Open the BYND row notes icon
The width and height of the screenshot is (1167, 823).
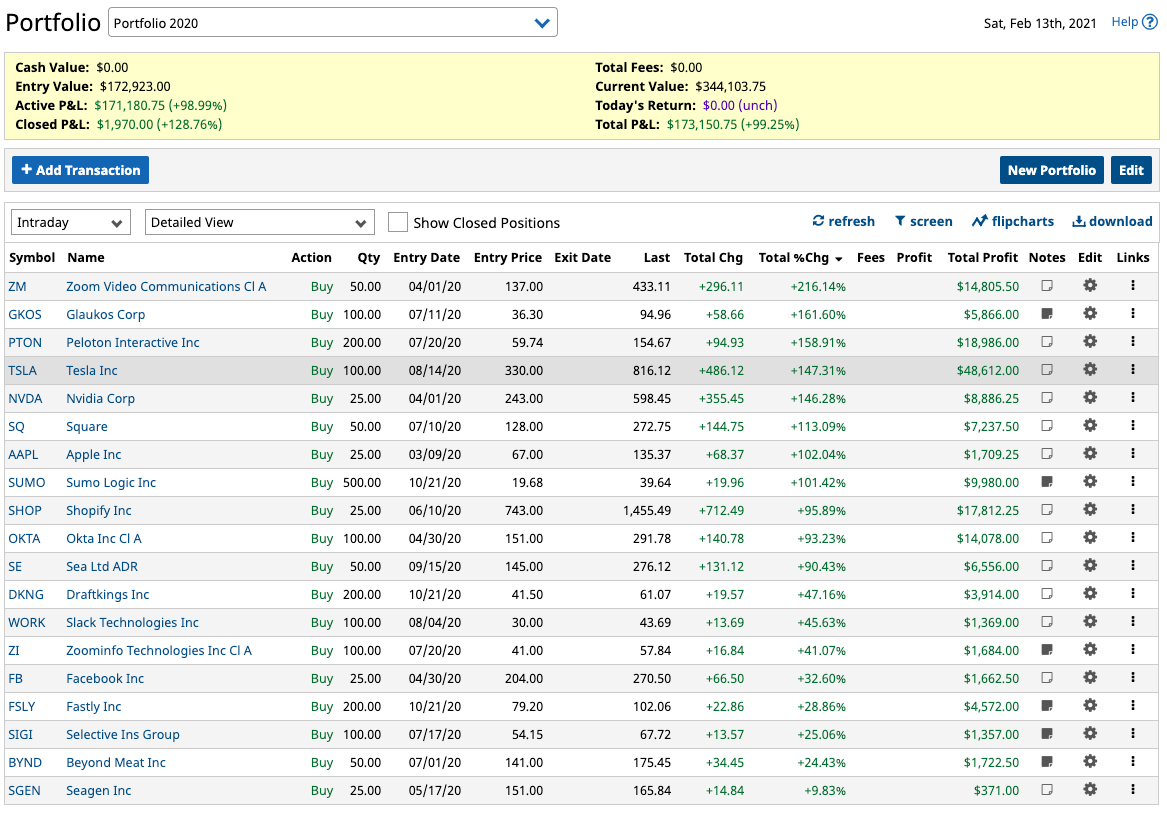coord(1046,762)
